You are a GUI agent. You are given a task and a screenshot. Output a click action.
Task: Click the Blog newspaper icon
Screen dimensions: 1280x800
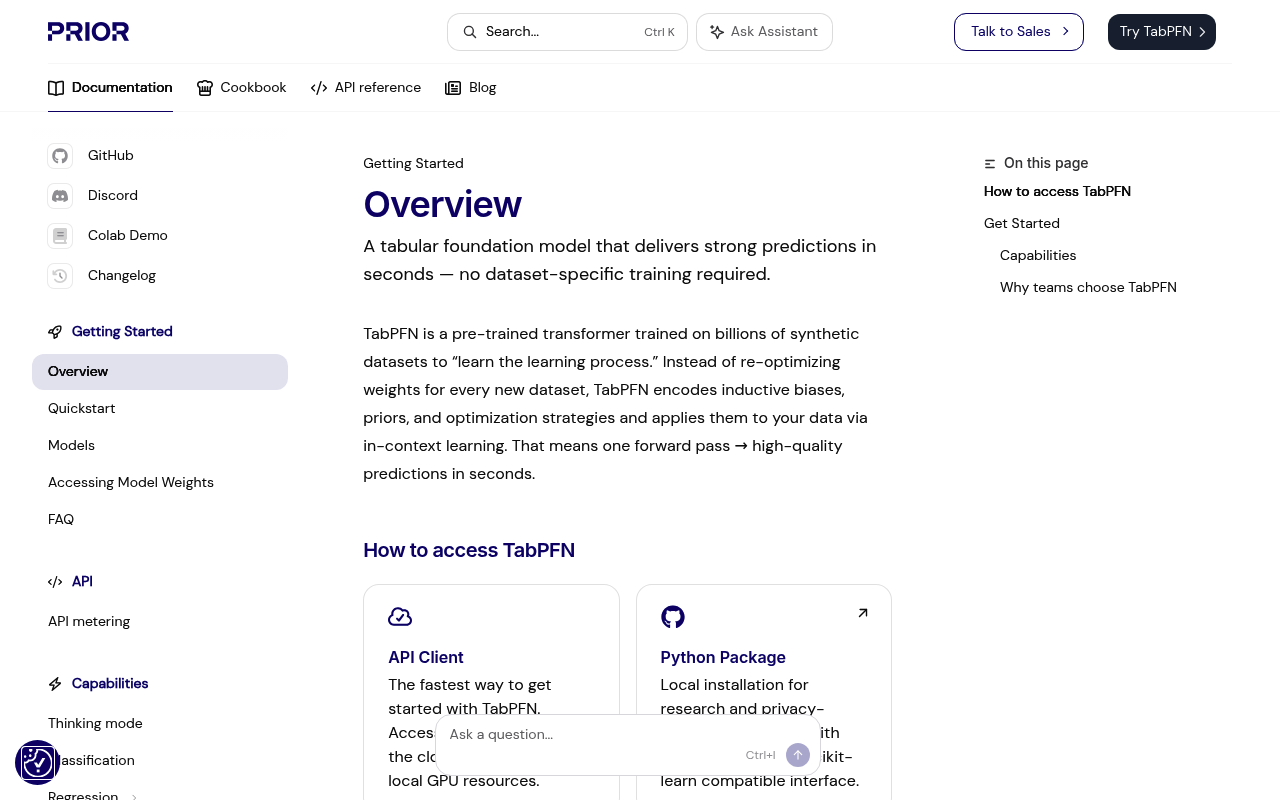pos(453,88)
